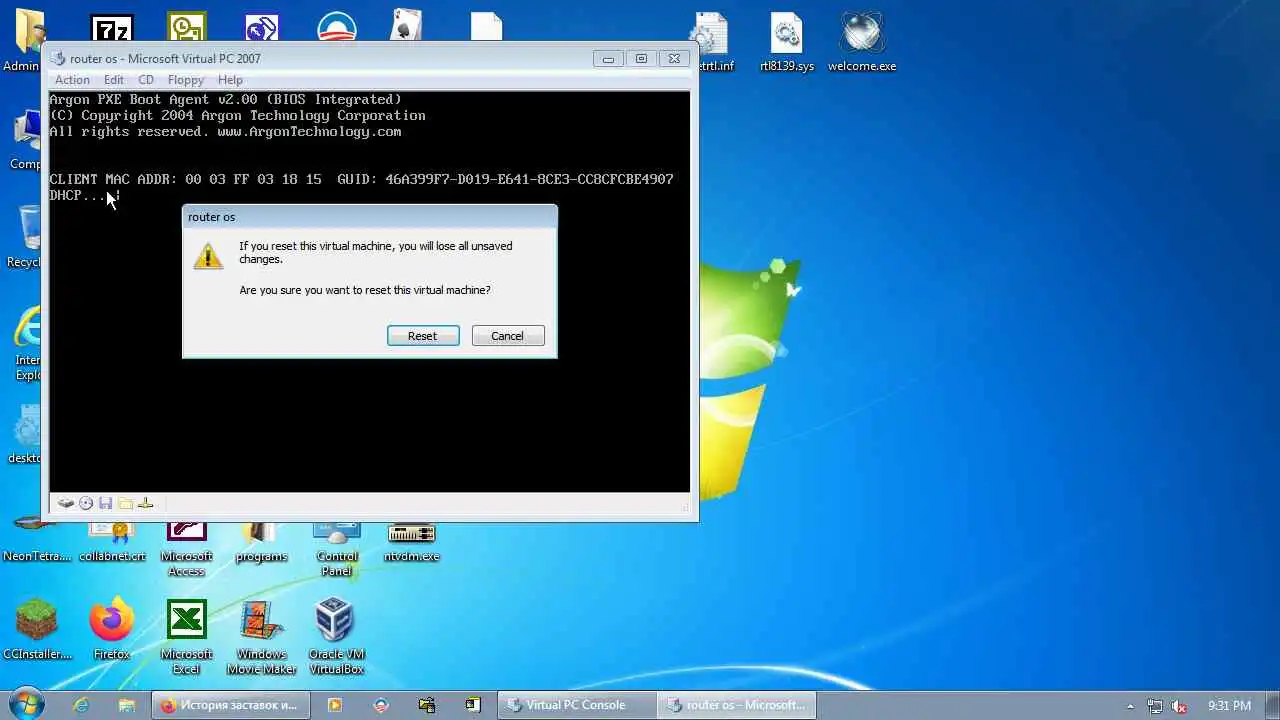Open the Edit menu
Screen dimensions: 1280x720
point(114,80)
